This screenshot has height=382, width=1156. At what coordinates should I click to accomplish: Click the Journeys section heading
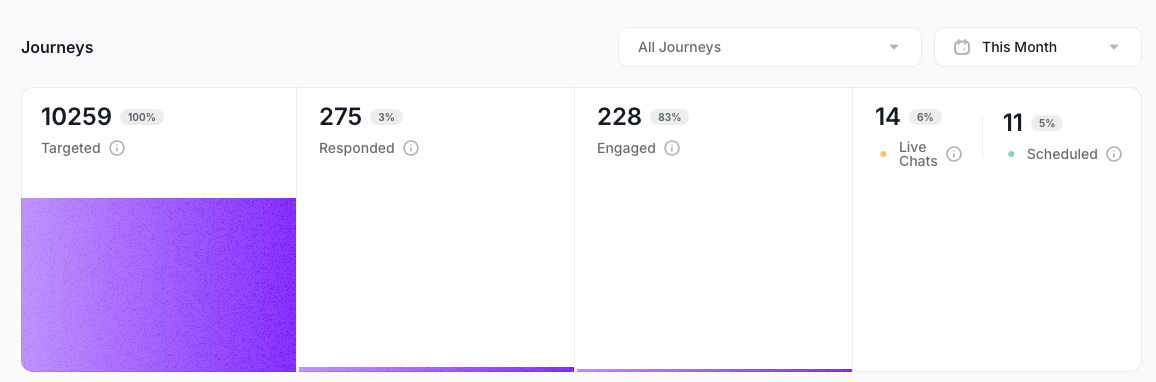(57, 47)
